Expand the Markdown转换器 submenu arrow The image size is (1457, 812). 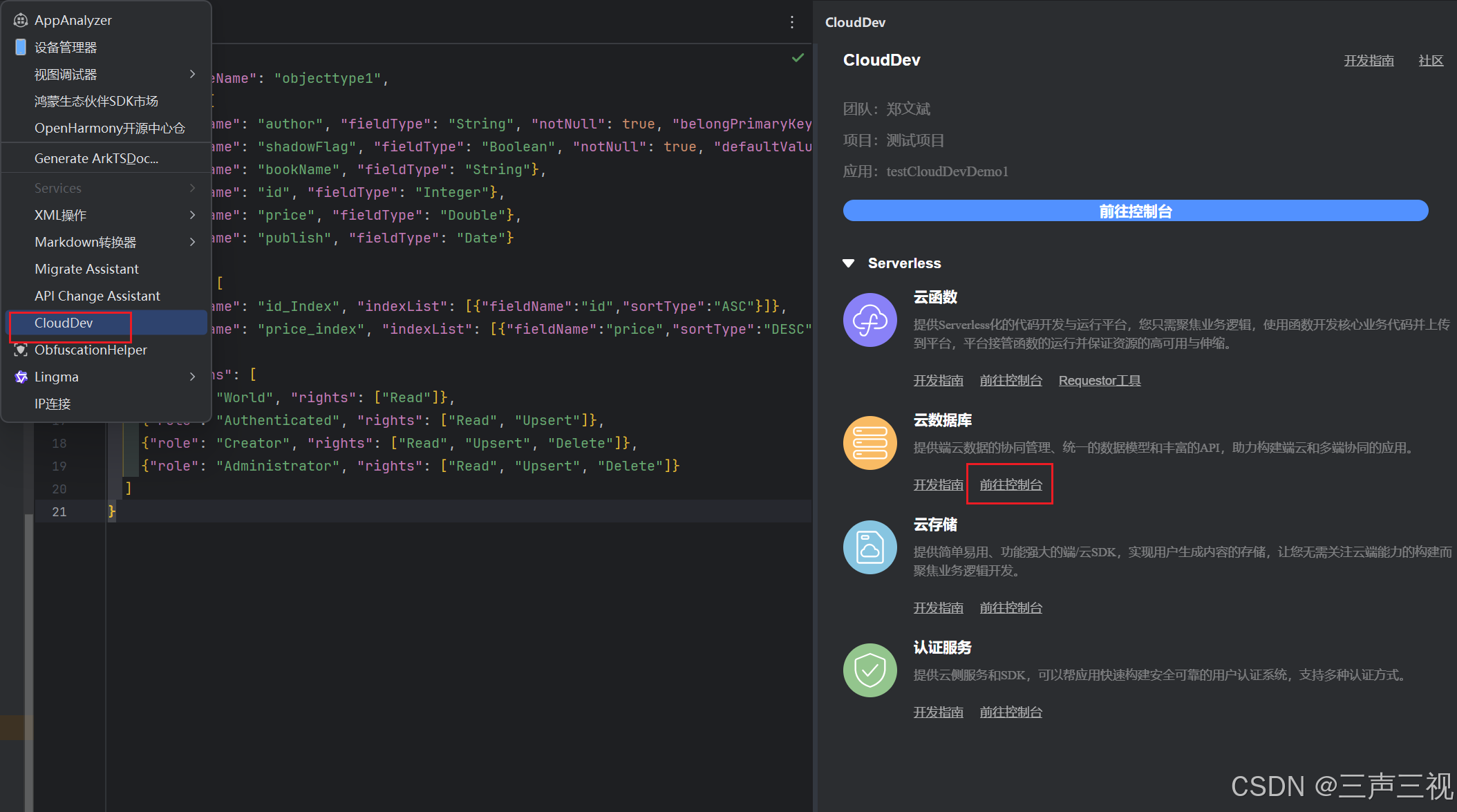(x=192, y=242)
